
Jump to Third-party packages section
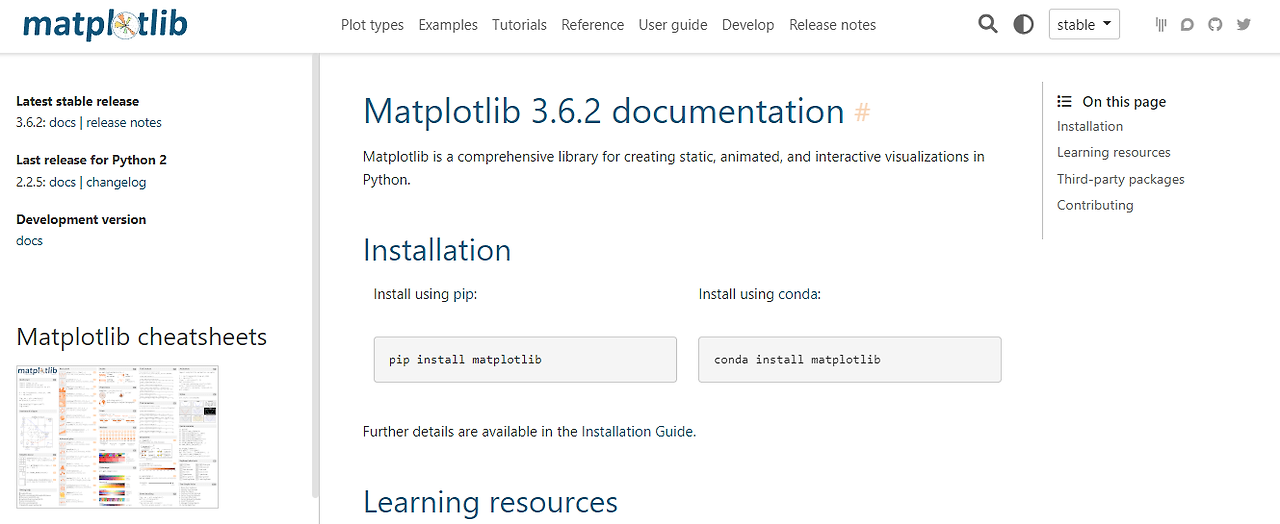(x=1120, y=179)
